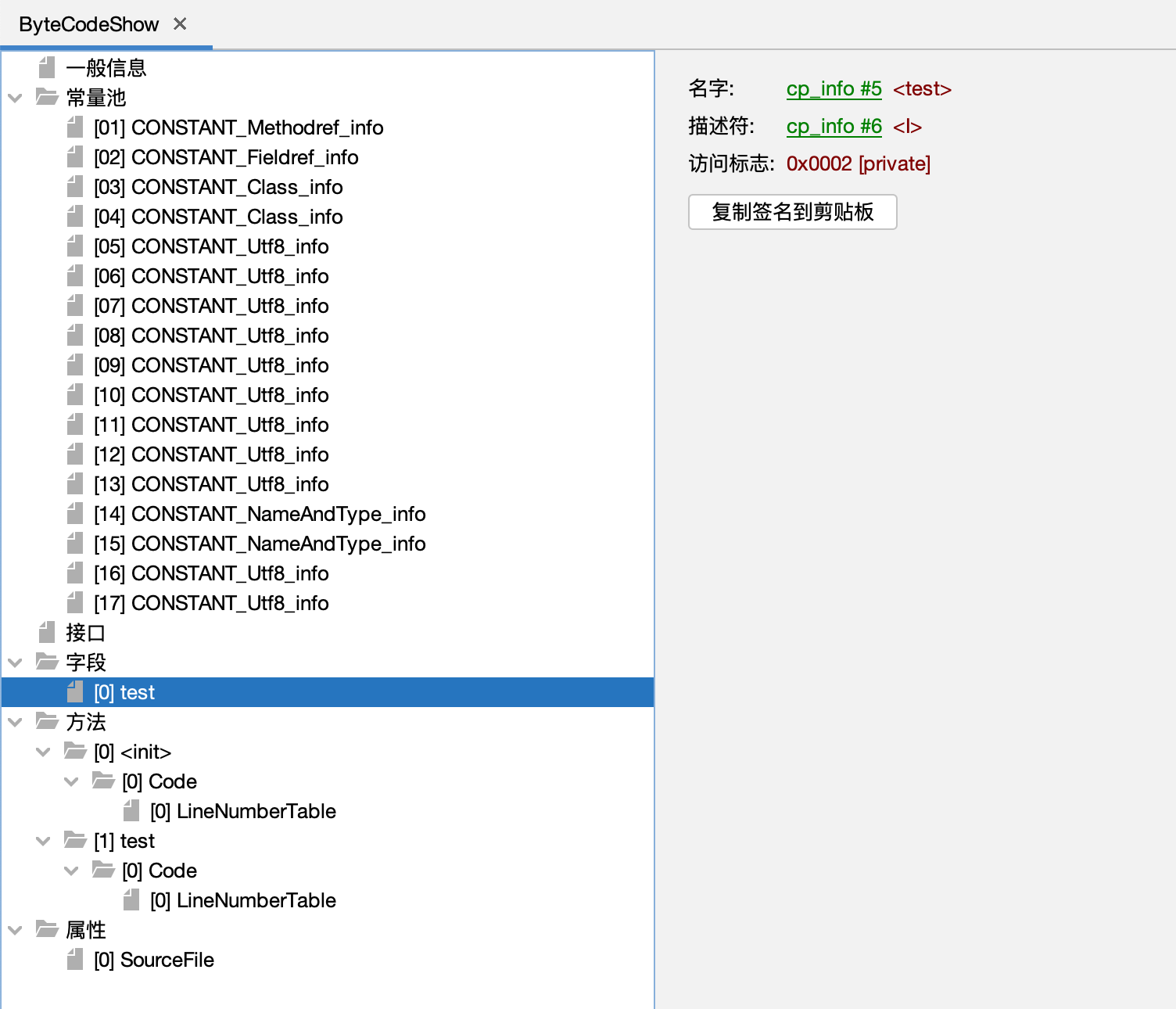Select LineNumberTable under [1] test Code

click(x=242, y=900)
